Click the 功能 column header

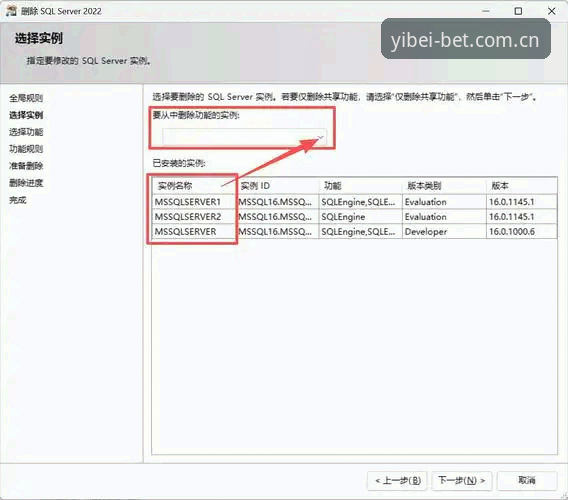point(360,186)
